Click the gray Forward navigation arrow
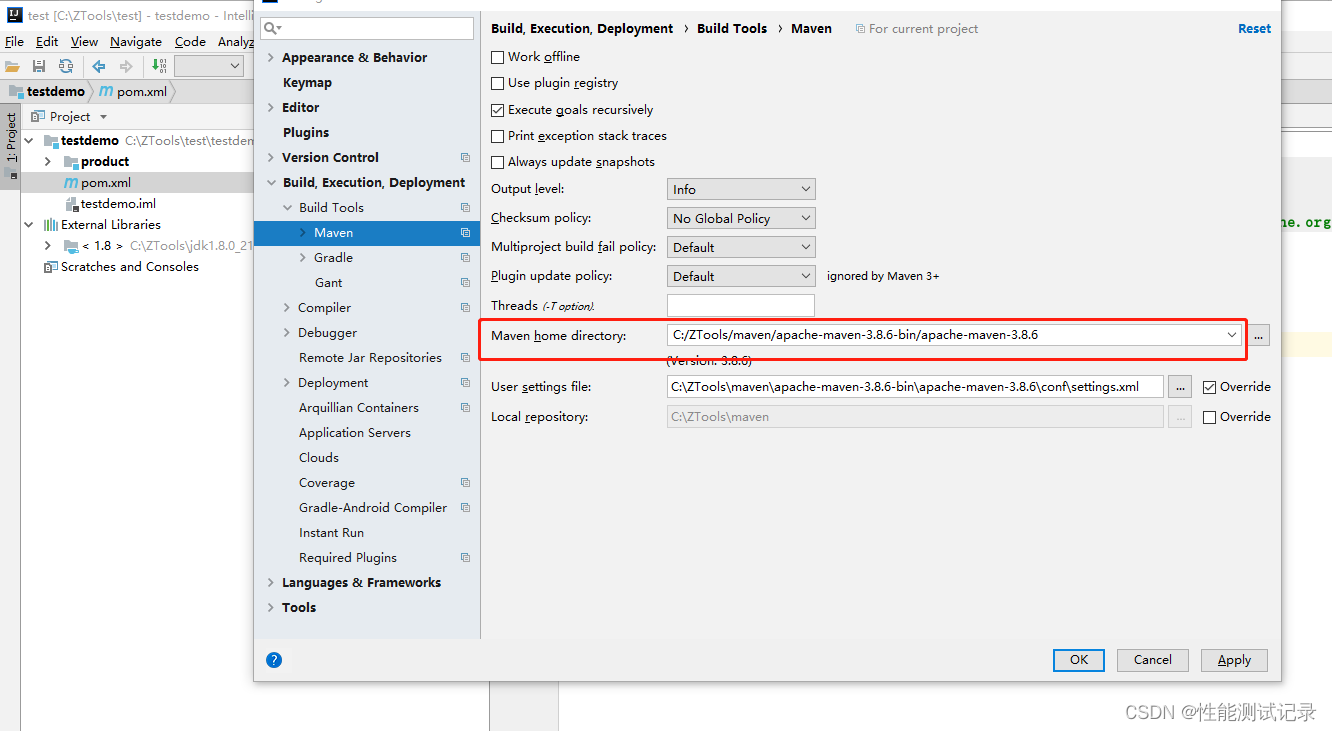Viewport: 1332px width, 731px height. click(x=126, y=66)
